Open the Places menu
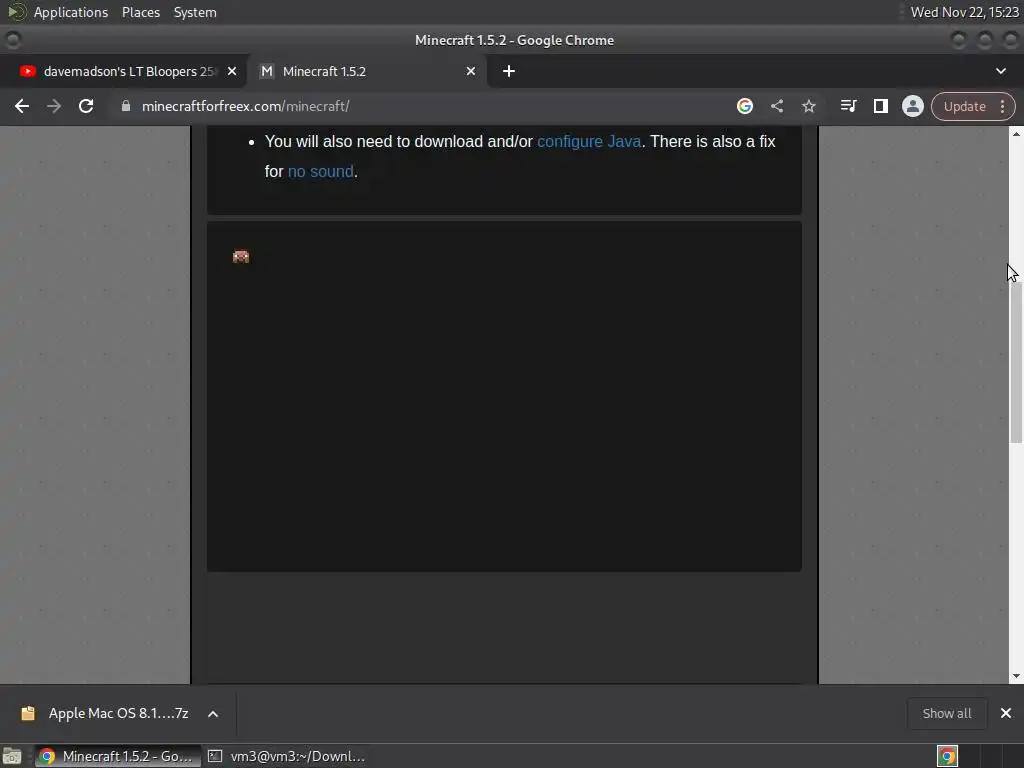1024x768 pixels. (x=141, y=12)
